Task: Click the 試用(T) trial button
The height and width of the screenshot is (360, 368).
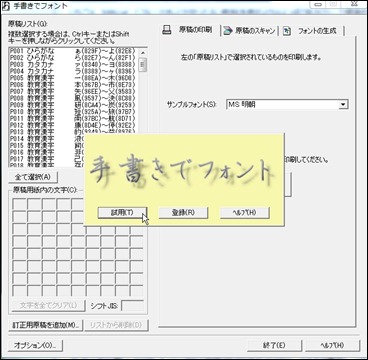Action: coord(122,213)
